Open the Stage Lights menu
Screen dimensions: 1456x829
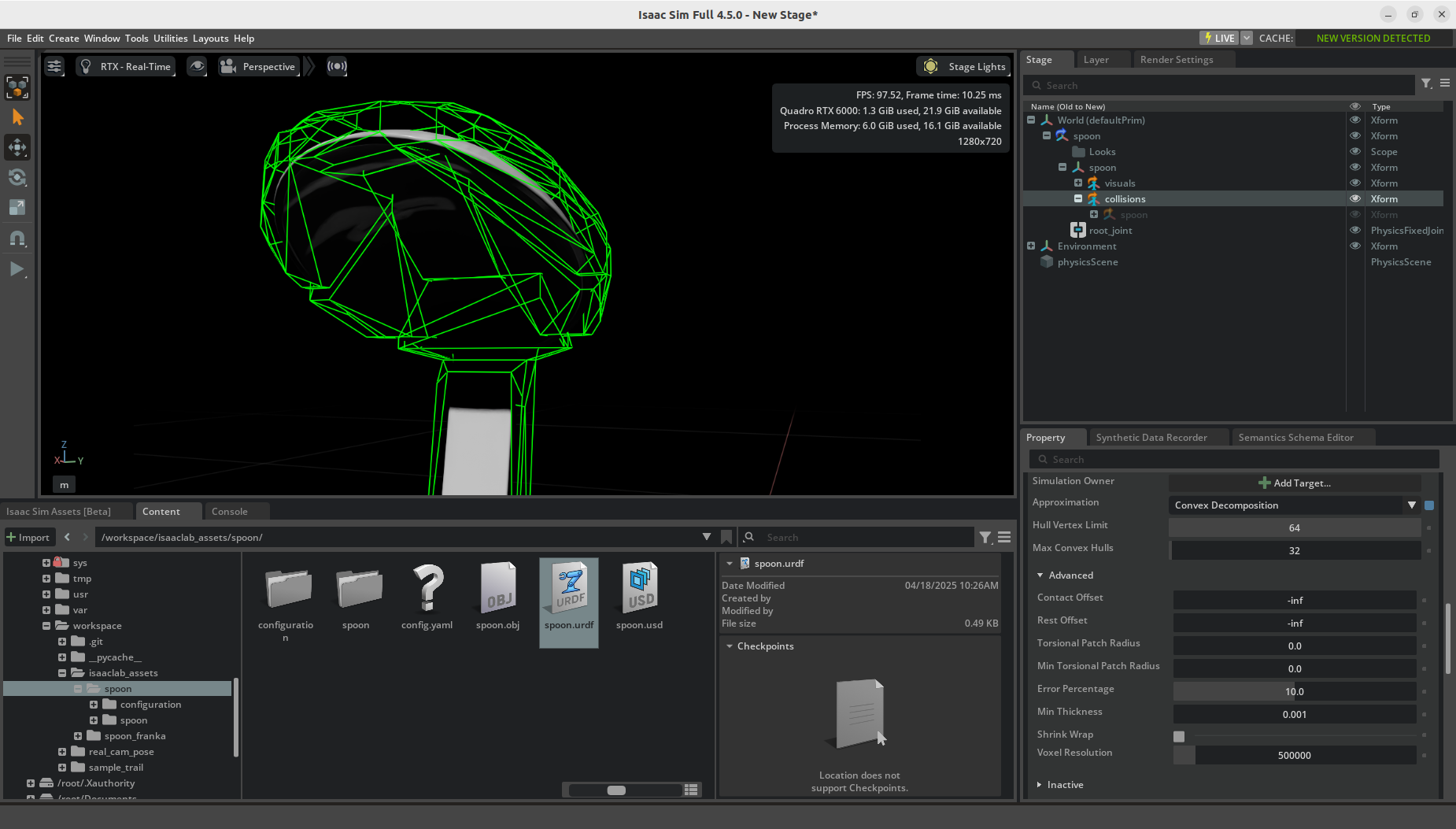[x=964, y=66]
